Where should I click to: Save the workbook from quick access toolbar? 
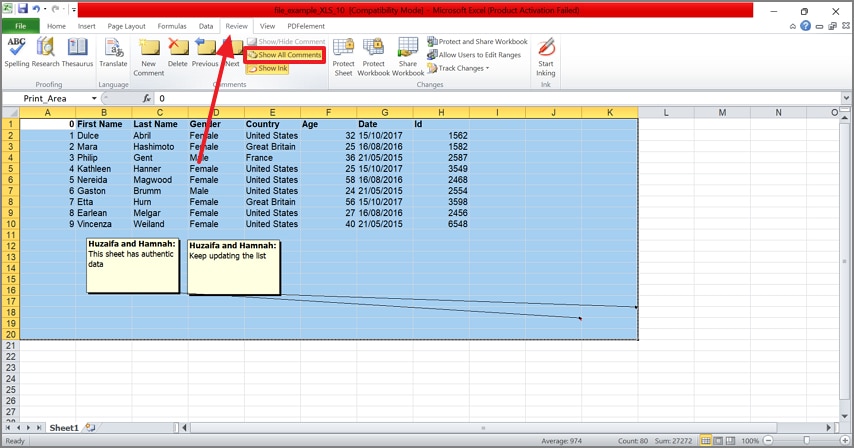point(22,9)
